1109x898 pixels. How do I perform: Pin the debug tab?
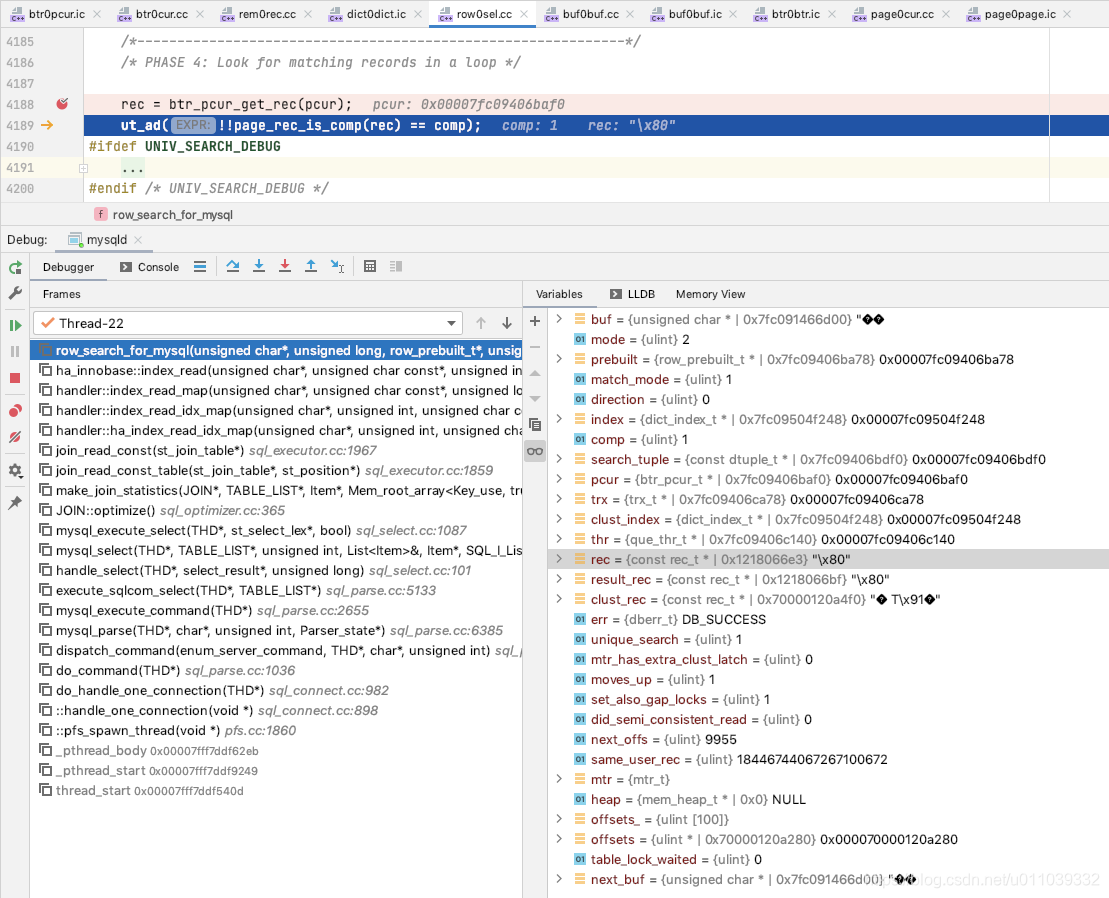point(15,503)
